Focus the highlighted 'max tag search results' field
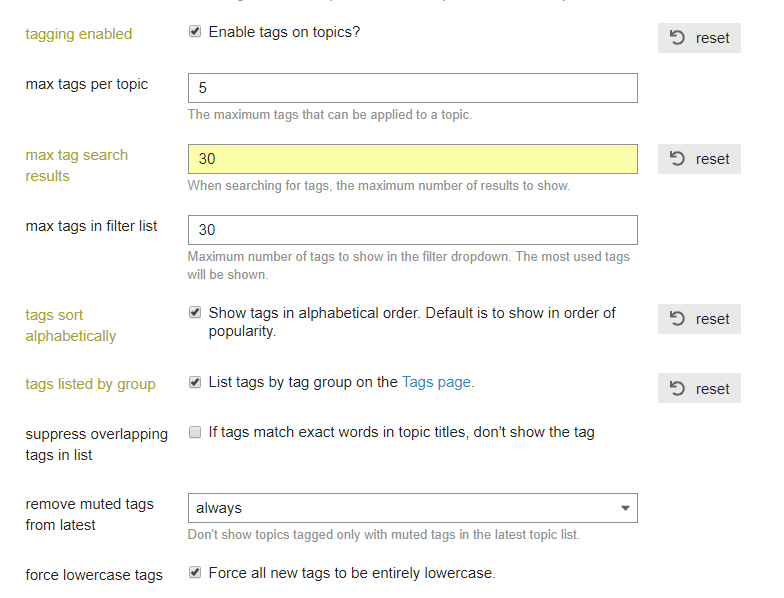 click(412, 159)
